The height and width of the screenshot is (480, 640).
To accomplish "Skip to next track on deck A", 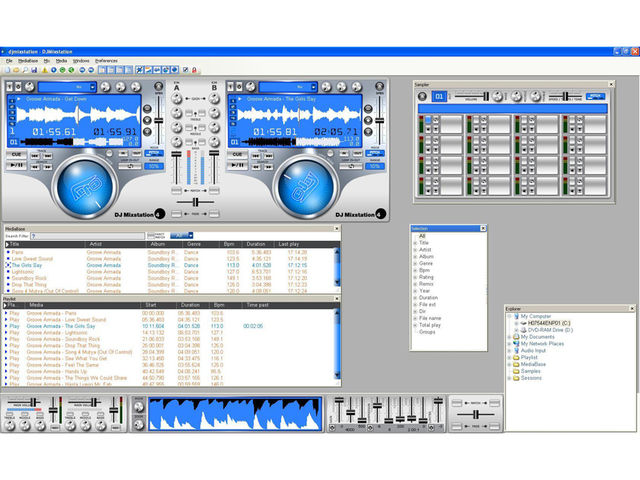I will point(47,156).
